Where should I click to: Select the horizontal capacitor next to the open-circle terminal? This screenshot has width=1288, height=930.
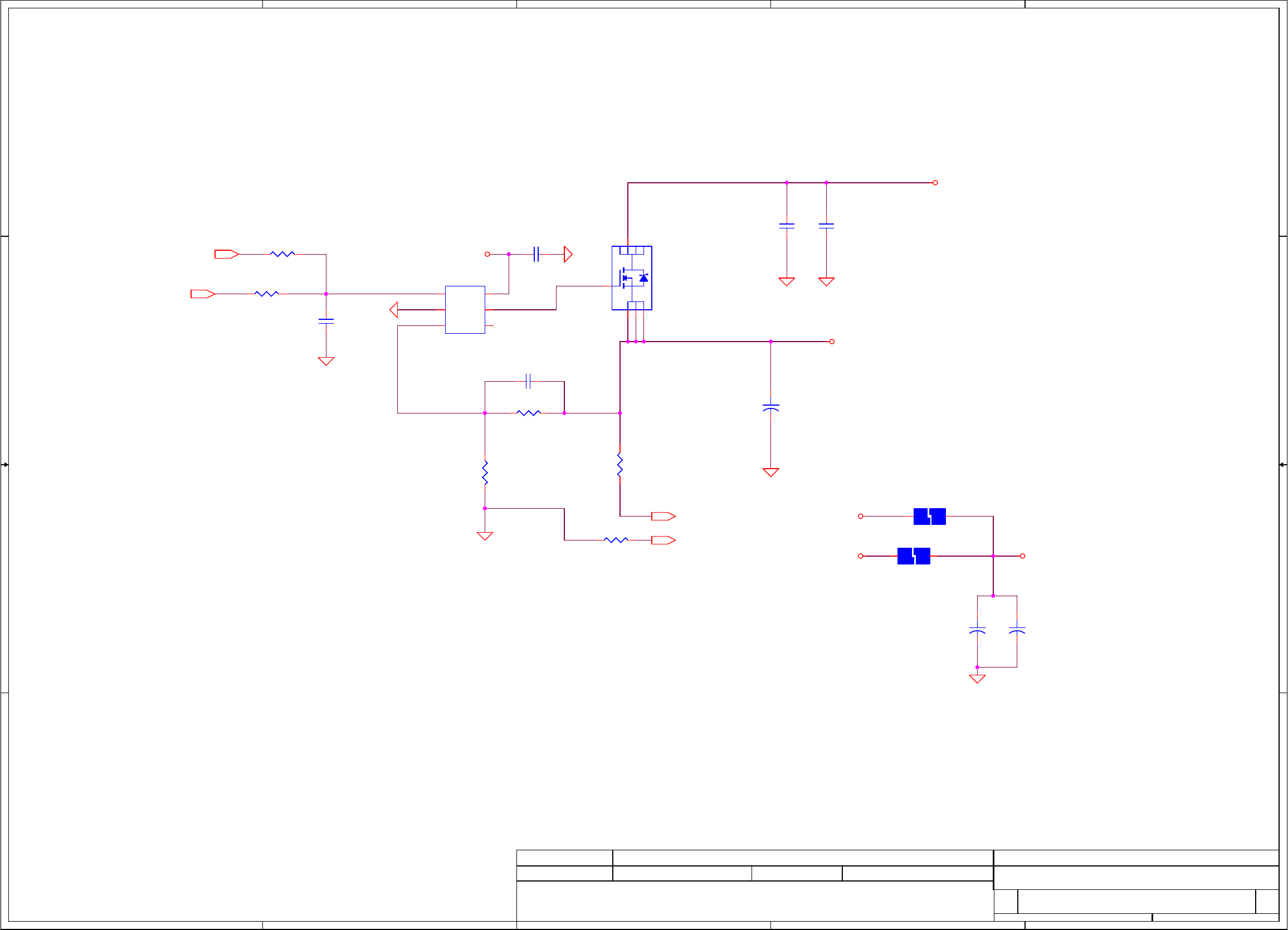click(x=536, y=254)
